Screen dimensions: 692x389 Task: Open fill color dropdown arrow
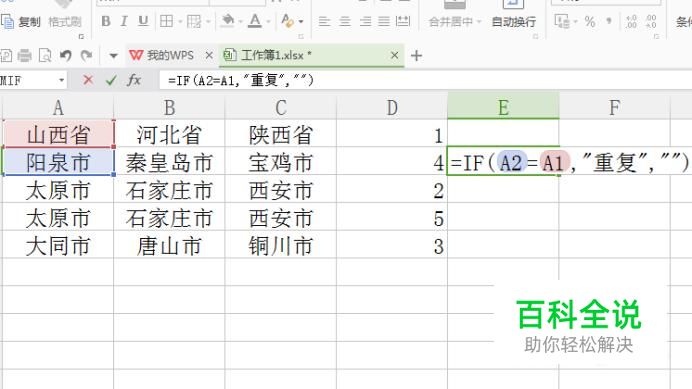[x=241, y=21]
